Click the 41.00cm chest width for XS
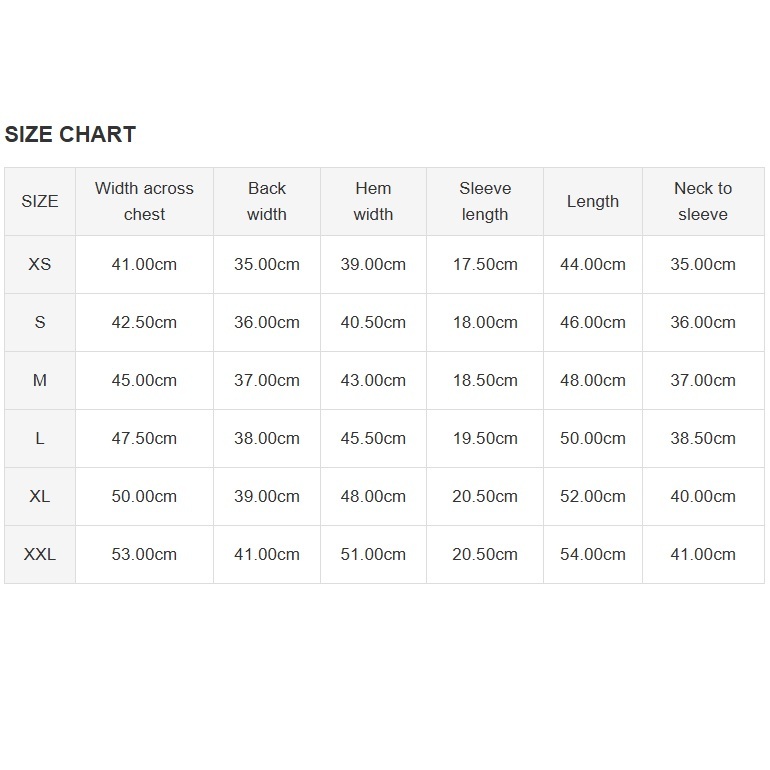Screen dimensions: 770x770 pyautogui.click(x=144, y=264)
